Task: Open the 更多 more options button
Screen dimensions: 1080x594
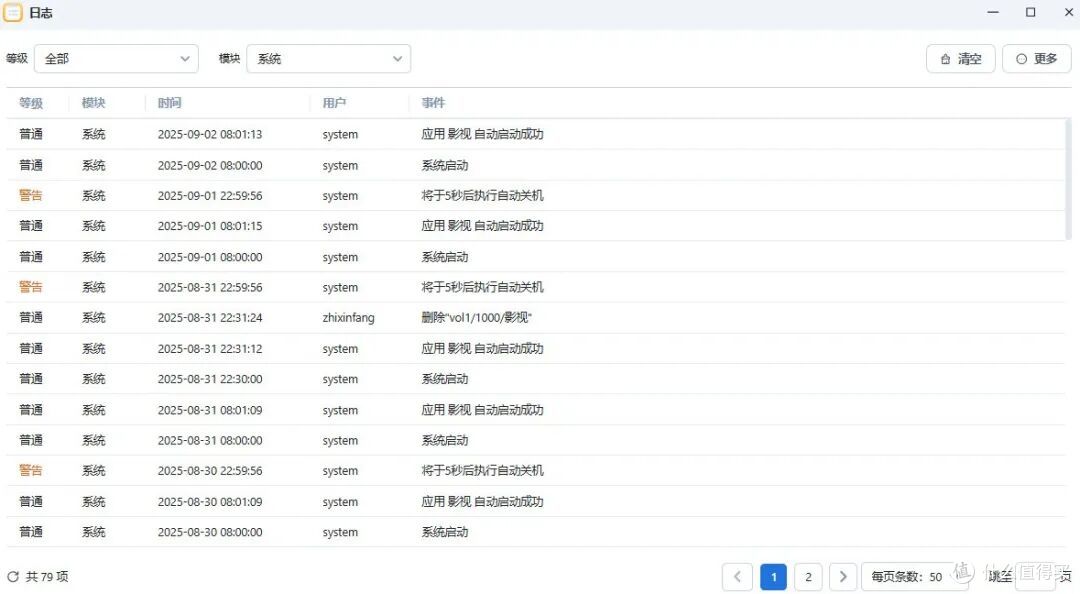Action: pos(1037,59)
